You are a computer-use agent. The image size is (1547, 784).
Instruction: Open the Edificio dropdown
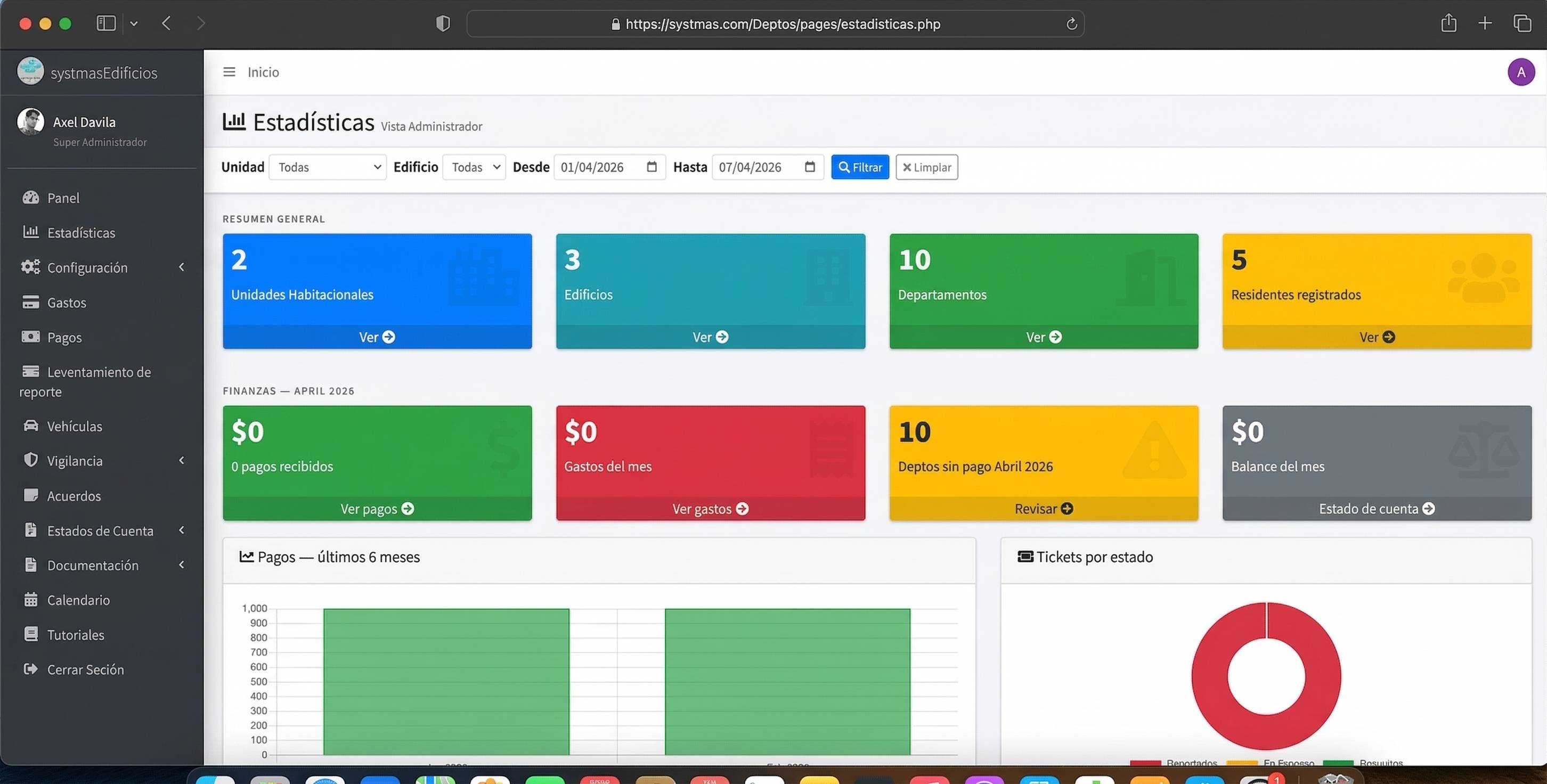pos(475,167)
